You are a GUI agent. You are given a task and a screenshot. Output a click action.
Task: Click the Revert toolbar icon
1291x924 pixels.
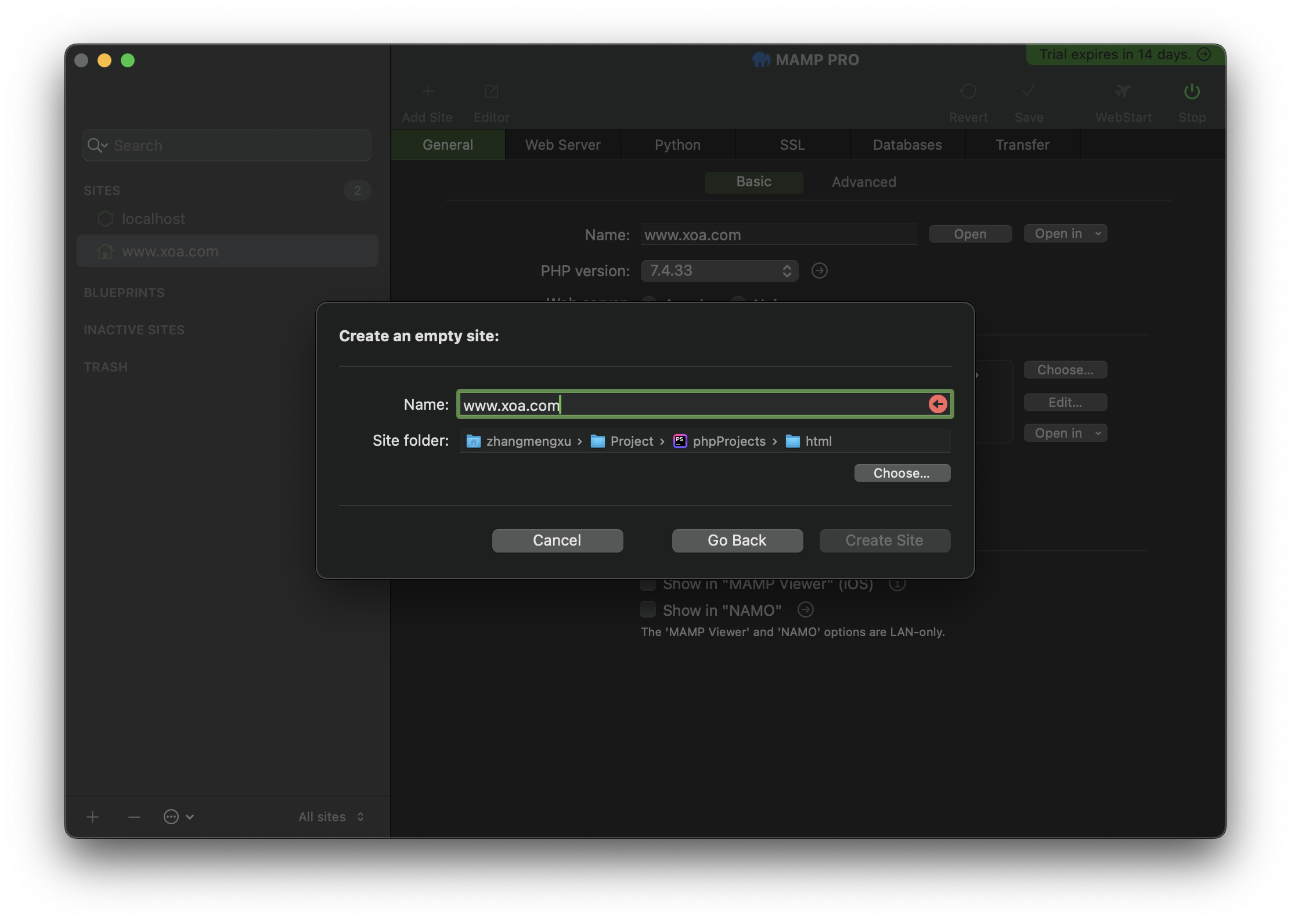tap(968, 91)
